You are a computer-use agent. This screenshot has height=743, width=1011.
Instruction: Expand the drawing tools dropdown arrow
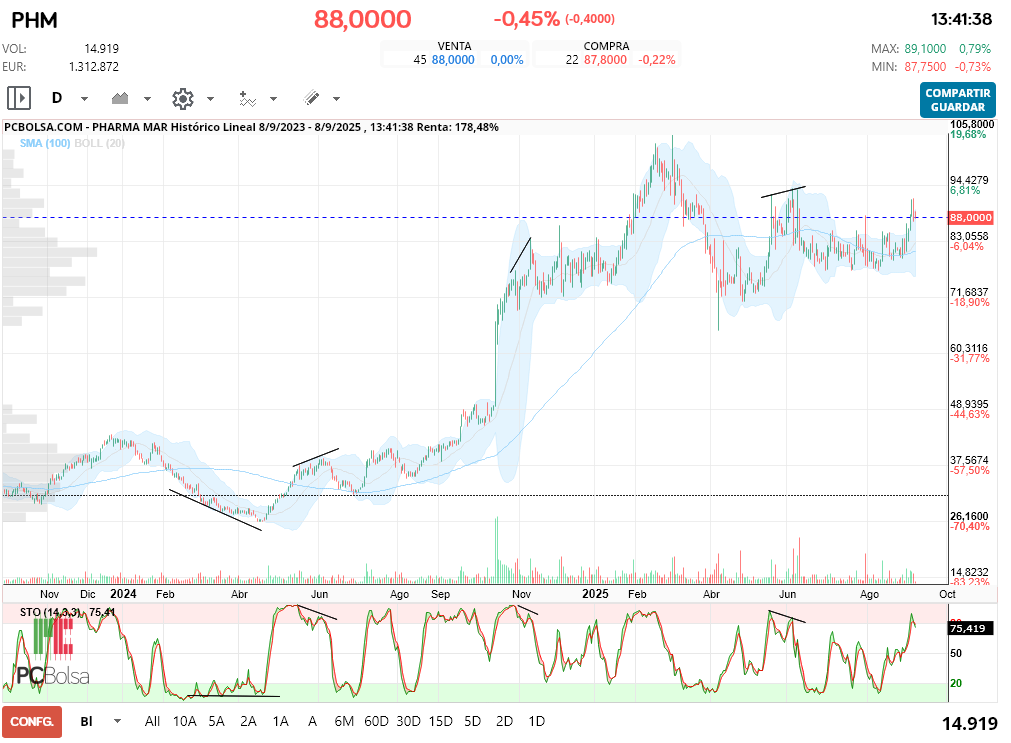tap(337, 99)
